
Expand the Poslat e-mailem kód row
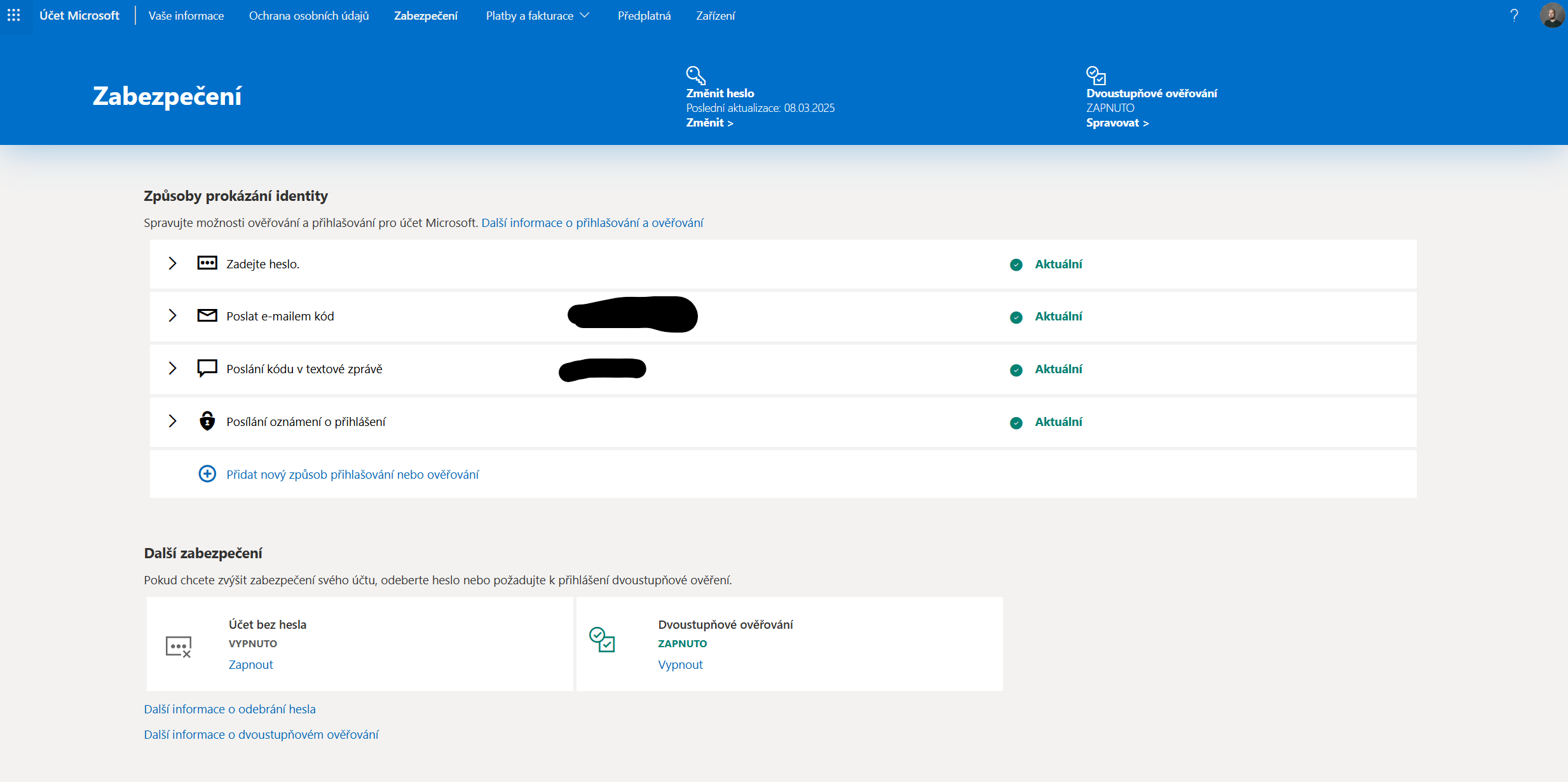coord(172,315)
